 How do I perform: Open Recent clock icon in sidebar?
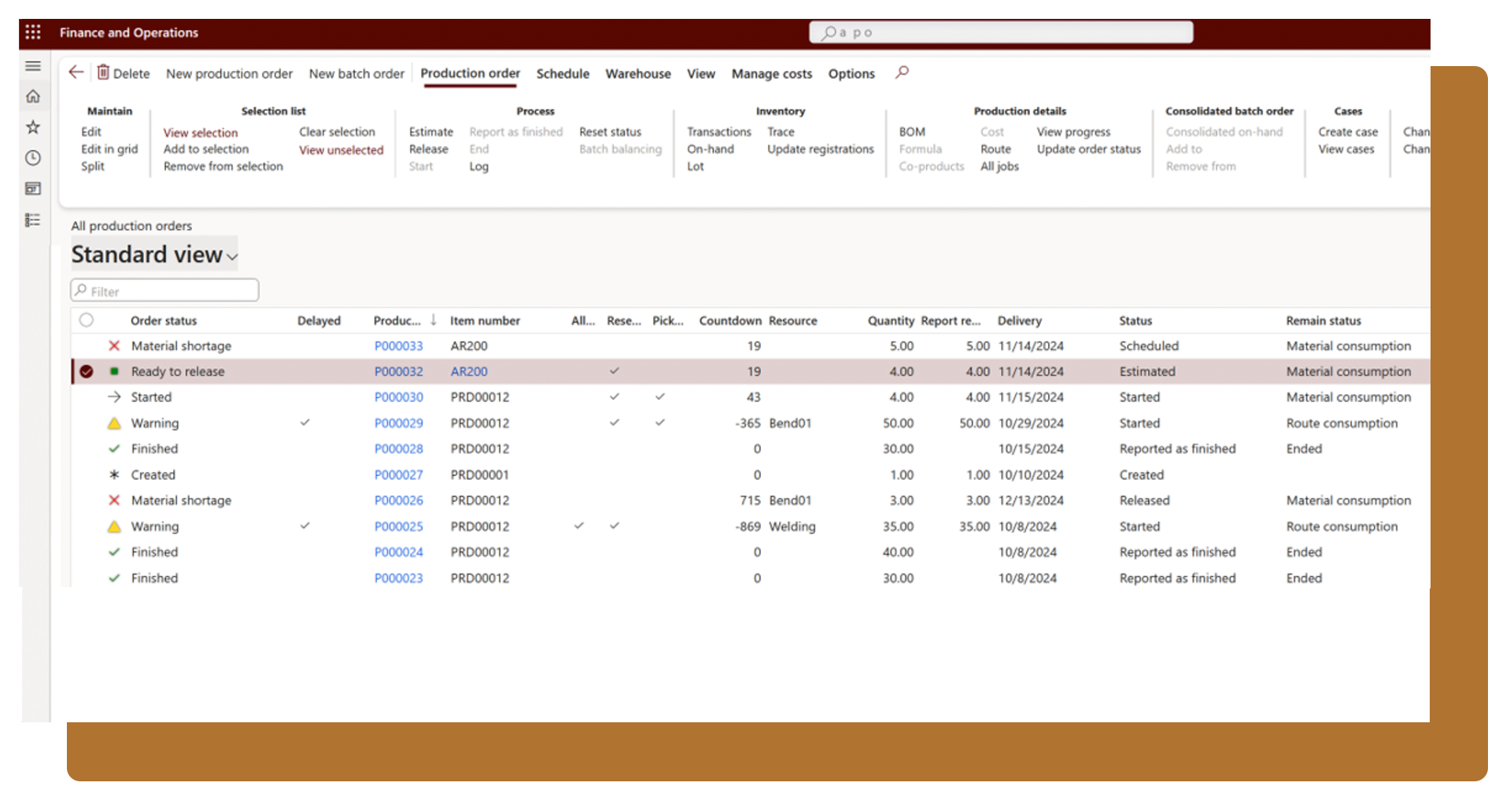pos(33,158)
